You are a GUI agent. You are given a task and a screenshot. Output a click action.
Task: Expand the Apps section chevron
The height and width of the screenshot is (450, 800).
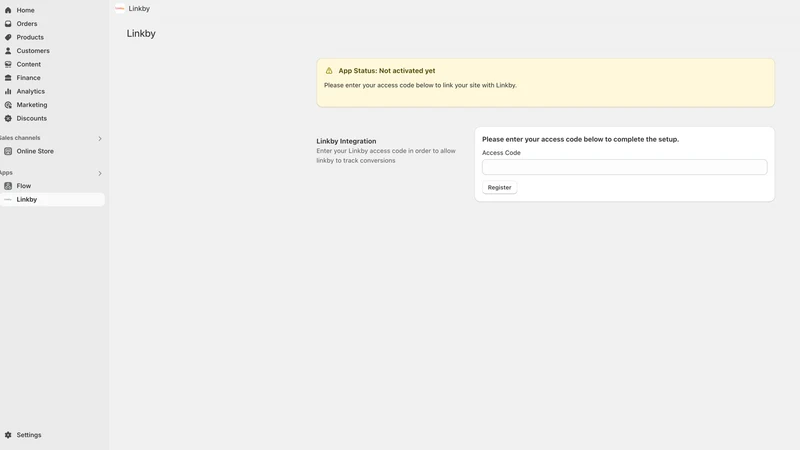(x=100, y=173)
